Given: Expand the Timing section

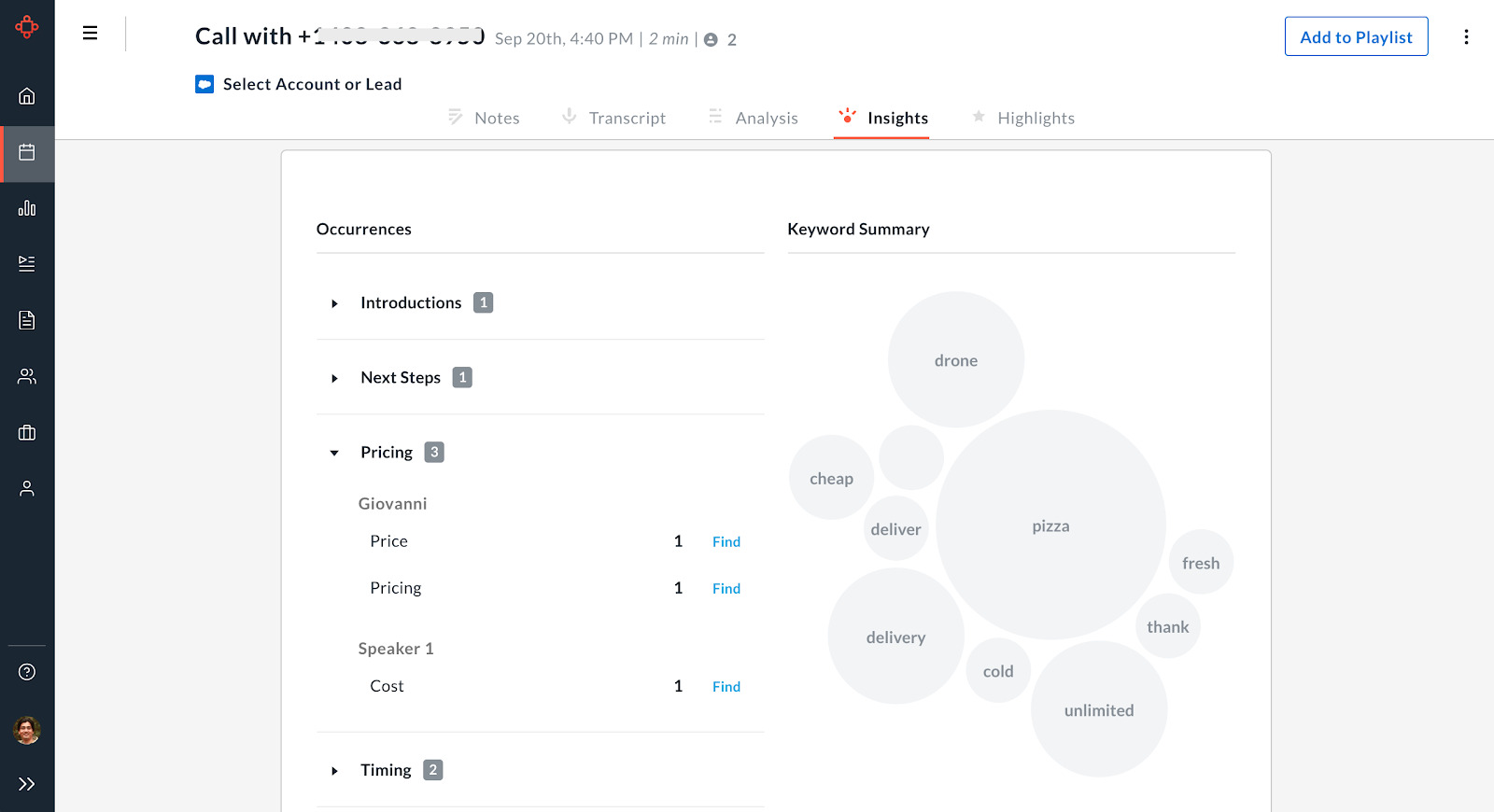Looking at the screenshot, I should pyautogui.click(x=334, y=771).
